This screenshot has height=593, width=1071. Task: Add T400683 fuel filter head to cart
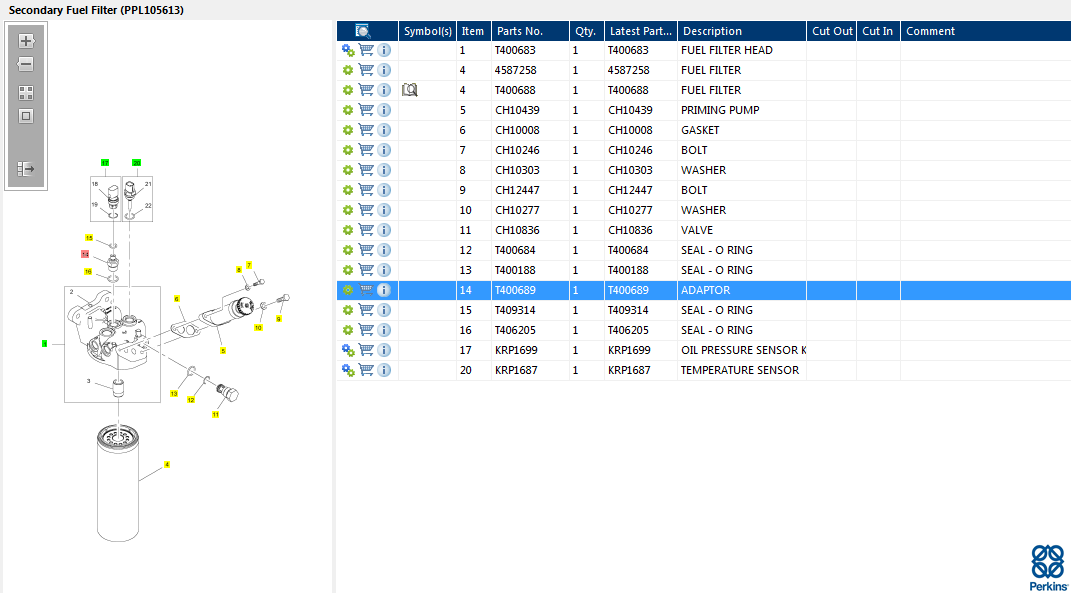366,50
